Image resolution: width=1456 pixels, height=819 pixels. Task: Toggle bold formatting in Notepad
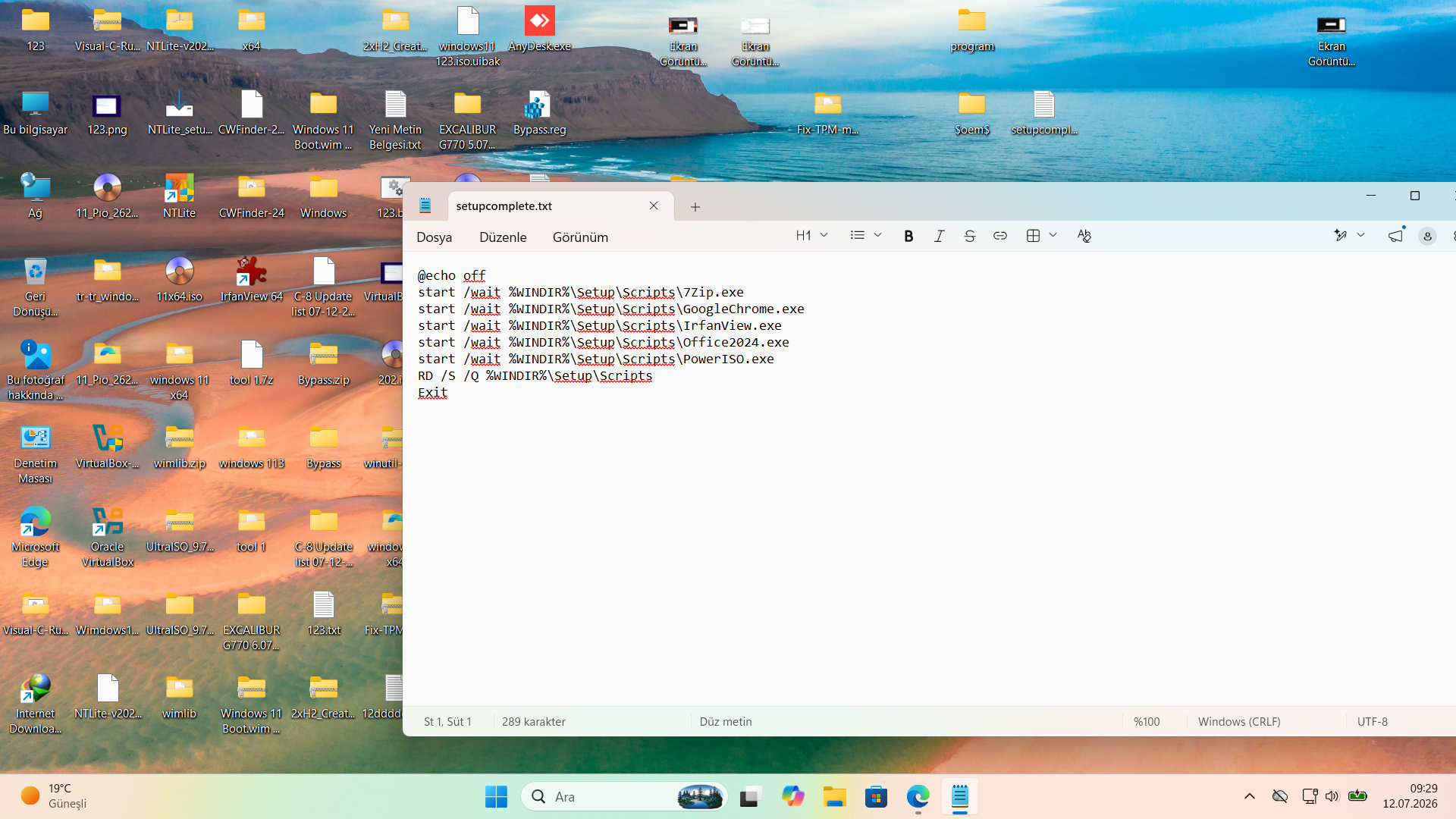point(908,236)
